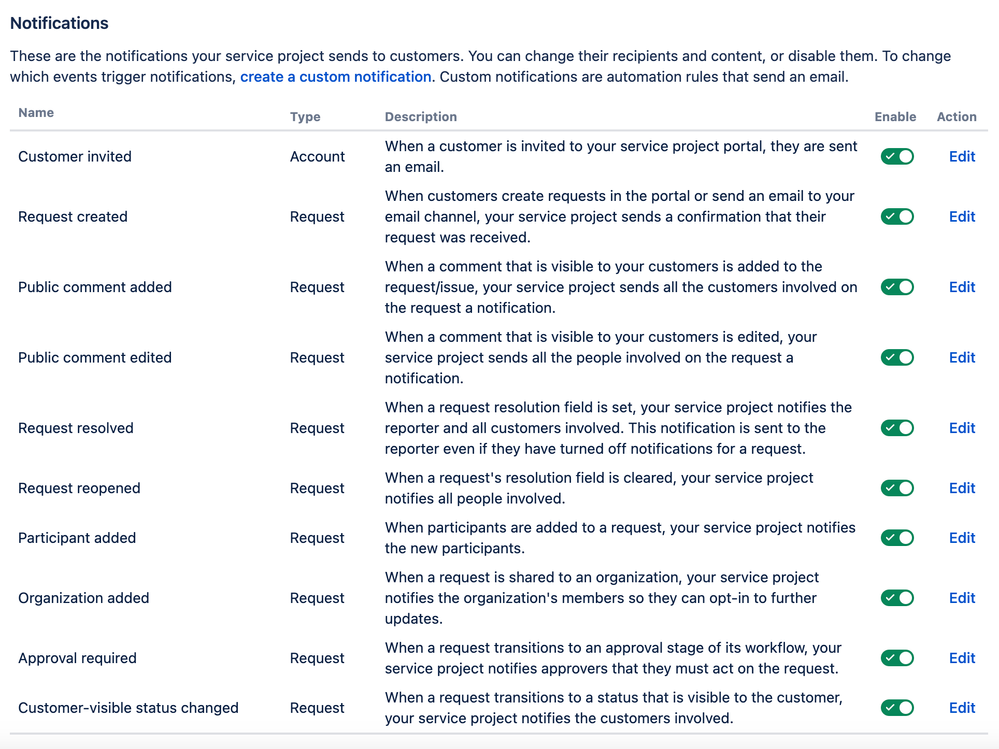The height and width of the screenshot is (749, 999).
Task: Disable the Public comment added notification
Action: [896, 287]
